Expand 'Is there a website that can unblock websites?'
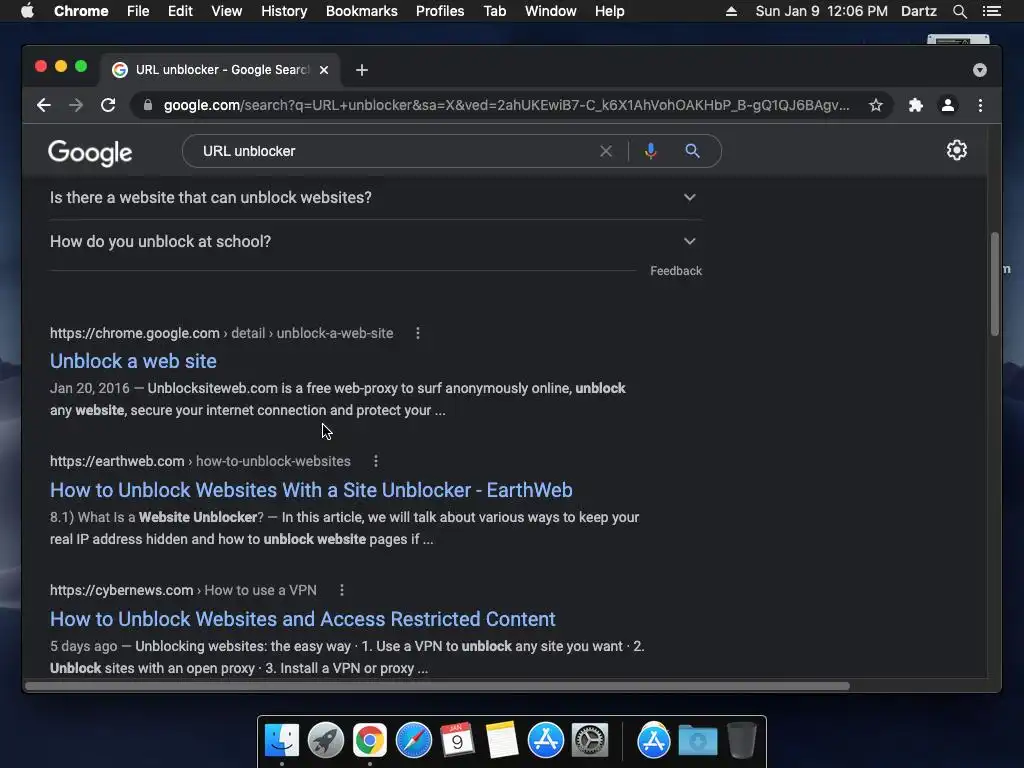 [x=373, y=197]
